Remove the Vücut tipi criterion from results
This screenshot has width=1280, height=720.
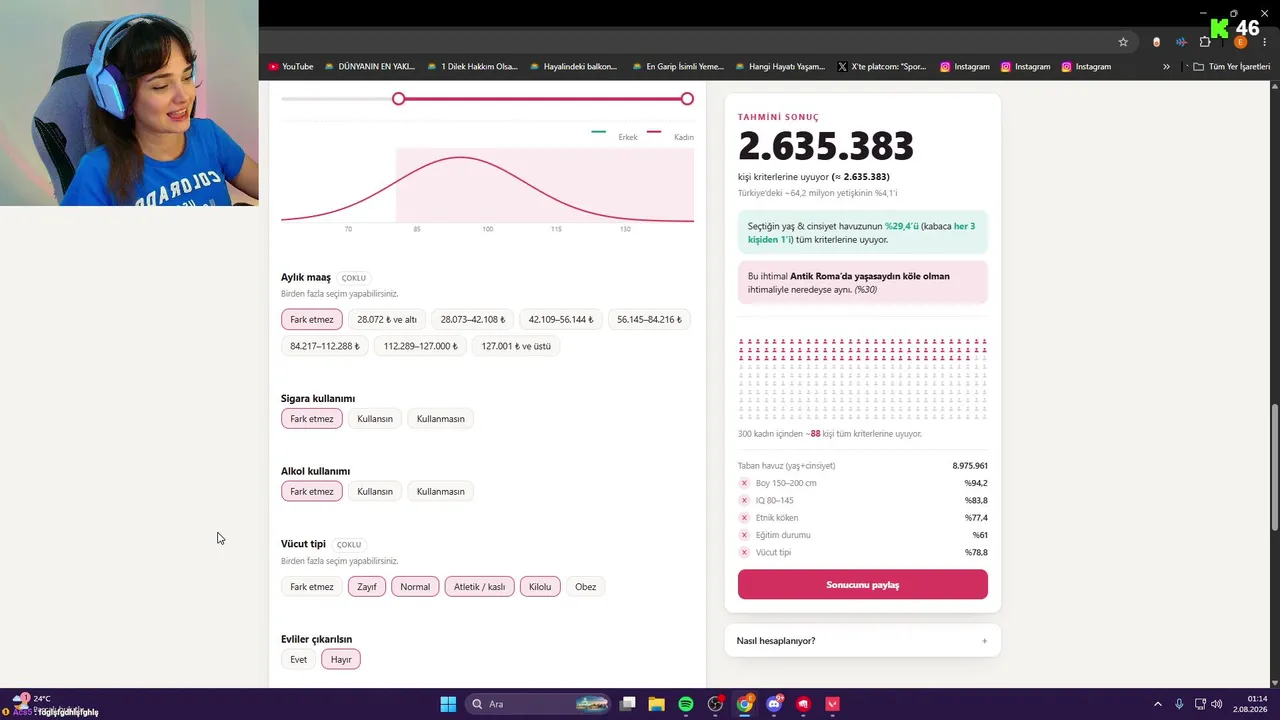pyautogui.click(x=744, y=552)
